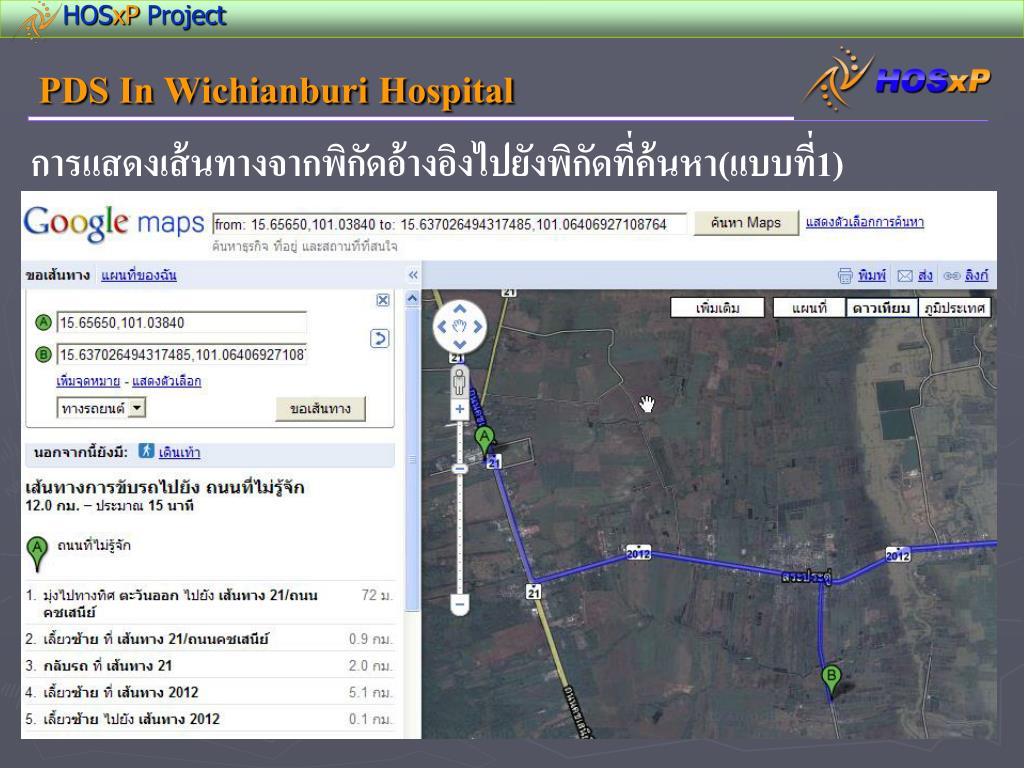The height and width of the screenshot is (768, 1024).
Task: Switch to the แผนที่ของฉัน tab
Action: click(138, 275)
